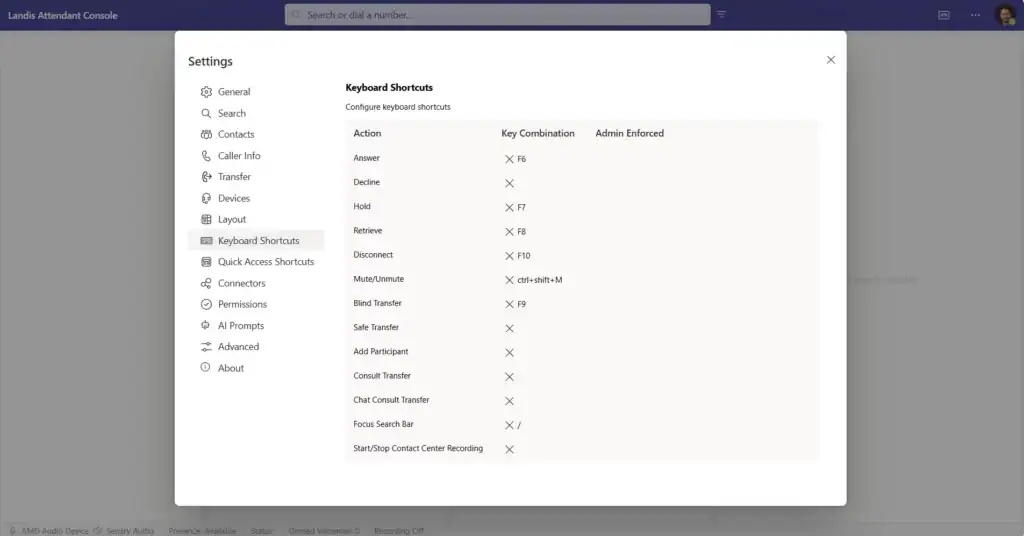Click Presence: Available in status bar
This screenshot has height=536, width=1024.
tap(202, 531)
